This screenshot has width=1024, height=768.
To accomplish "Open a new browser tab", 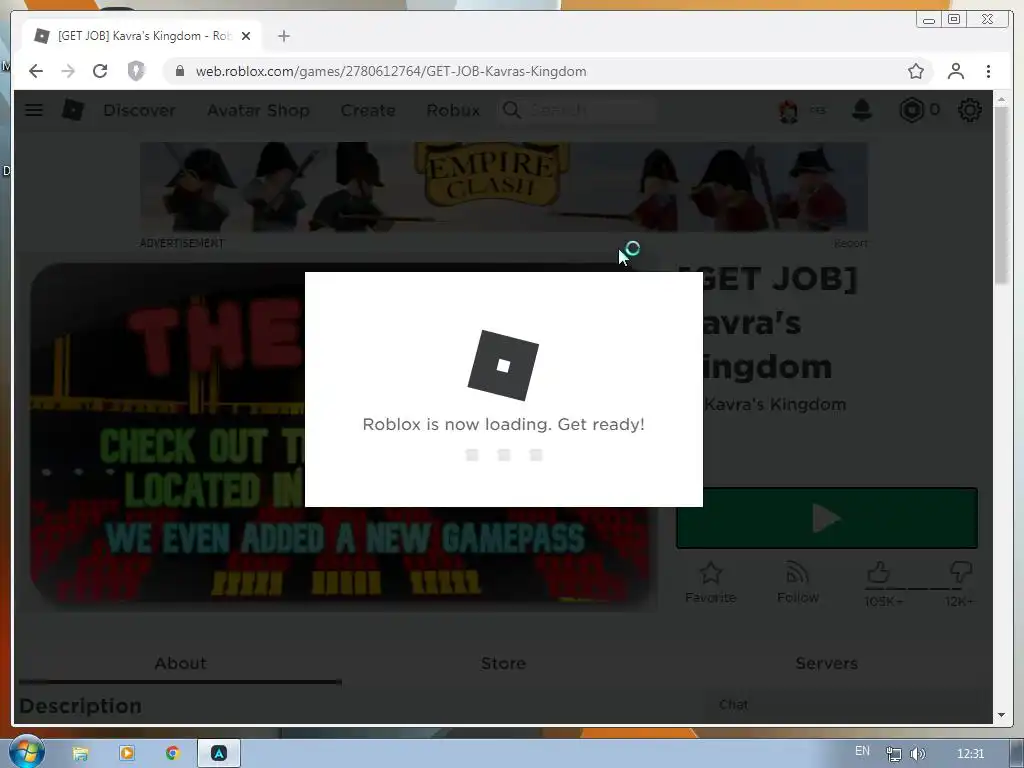I will [283, 36].
